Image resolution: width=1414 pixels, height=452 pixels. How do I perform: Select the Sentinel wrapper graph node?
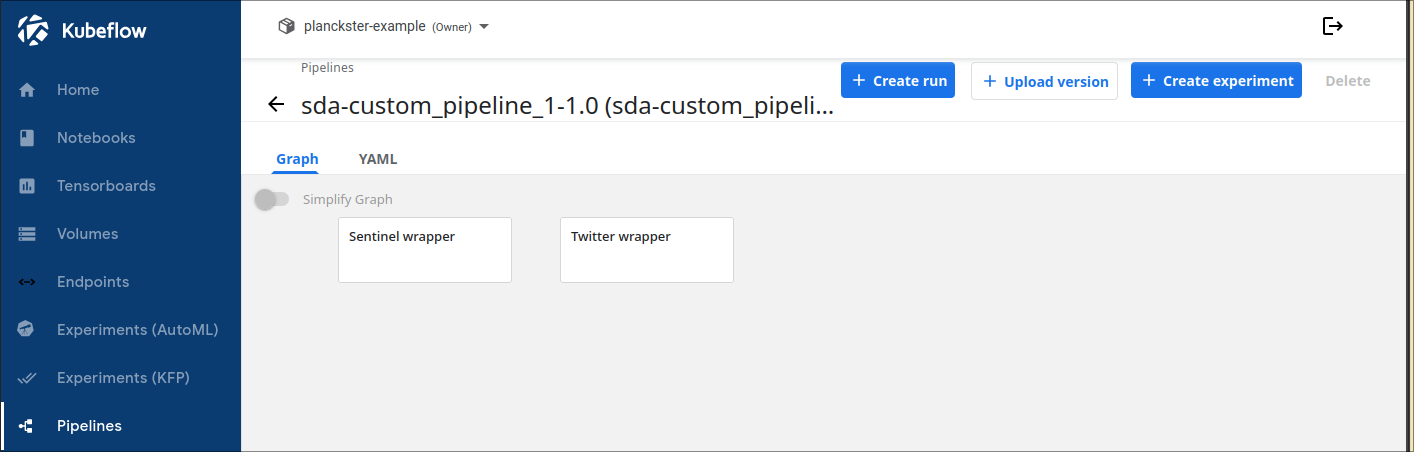click(425, 250)
